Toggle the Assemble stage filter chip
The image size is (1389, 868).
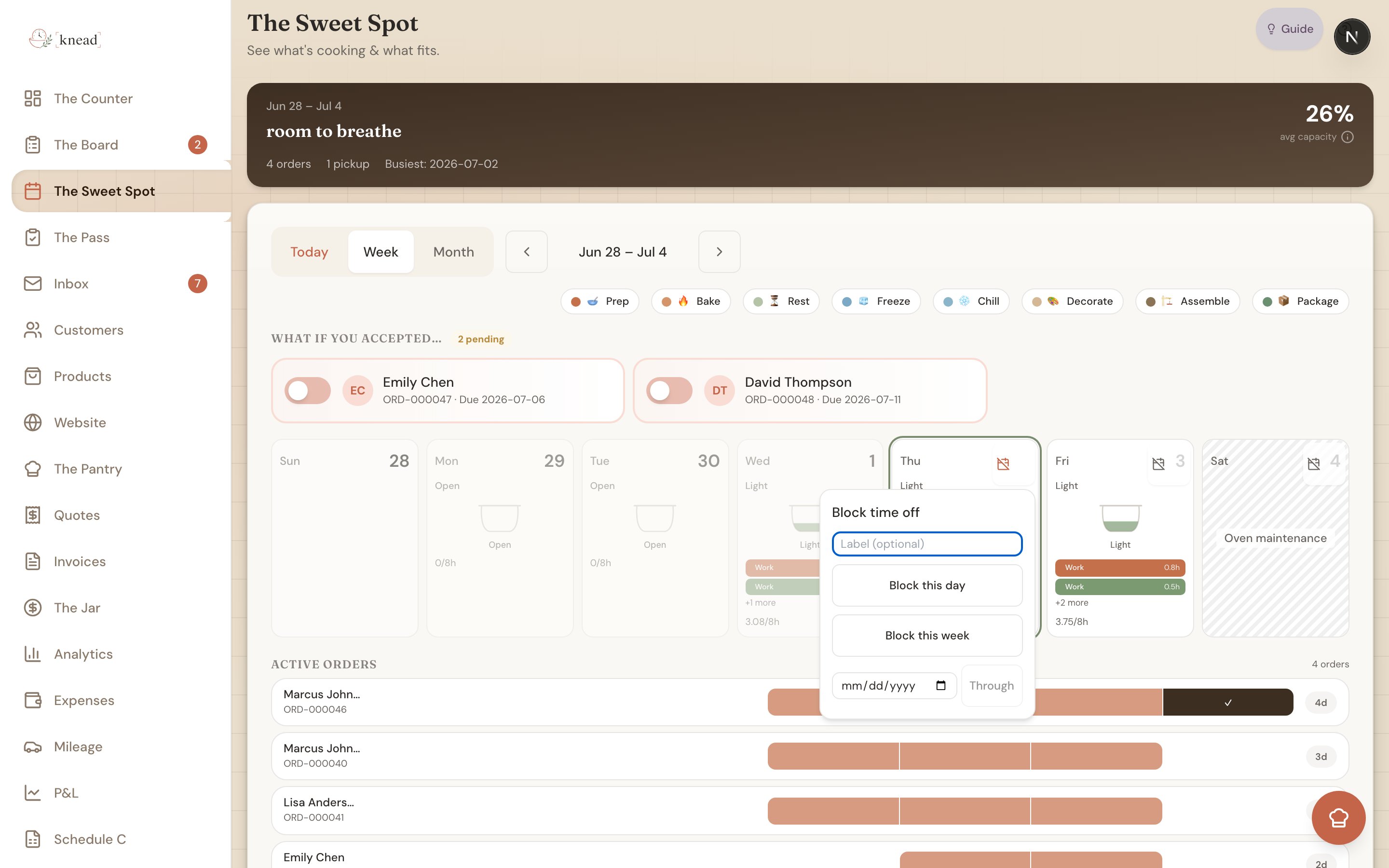pos(1187,301)
